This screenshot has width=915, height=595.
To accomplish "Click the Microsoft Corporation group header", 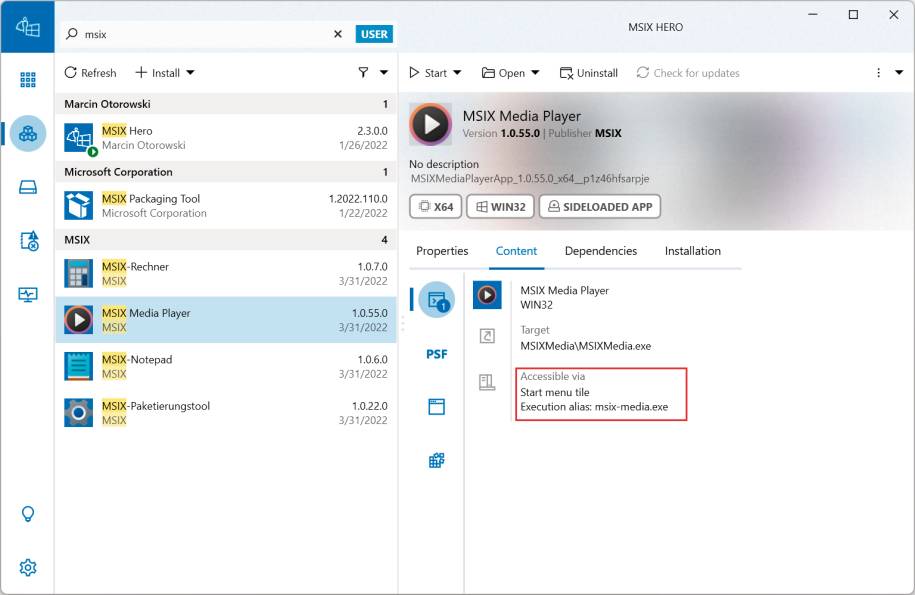I will [226, 172].
